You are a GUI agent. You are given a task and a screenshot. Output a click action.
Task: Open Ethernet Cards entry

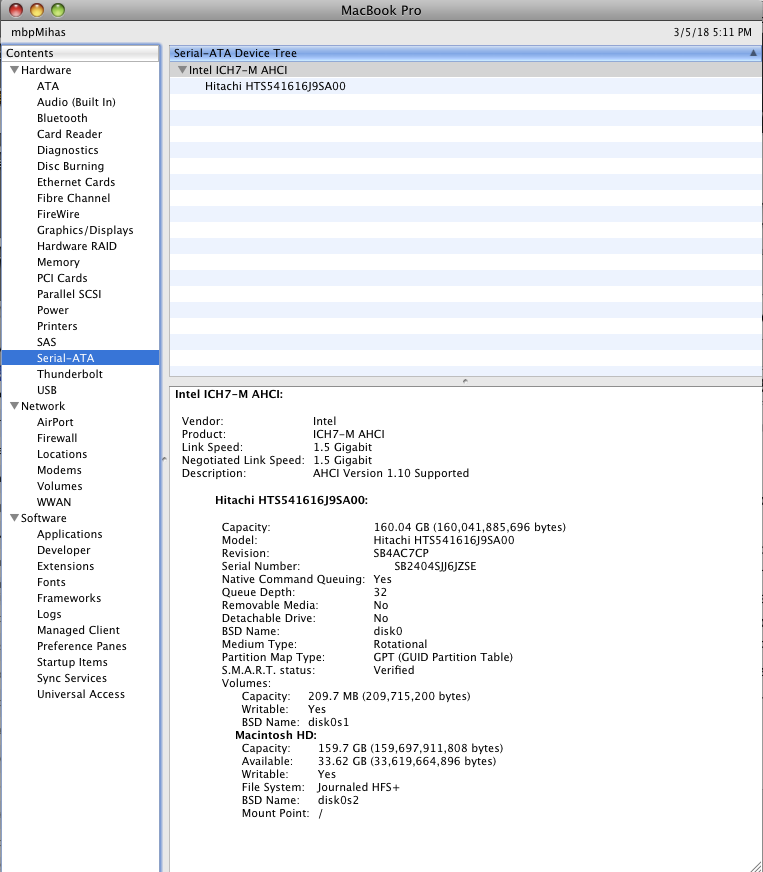[x=76, y=182]
